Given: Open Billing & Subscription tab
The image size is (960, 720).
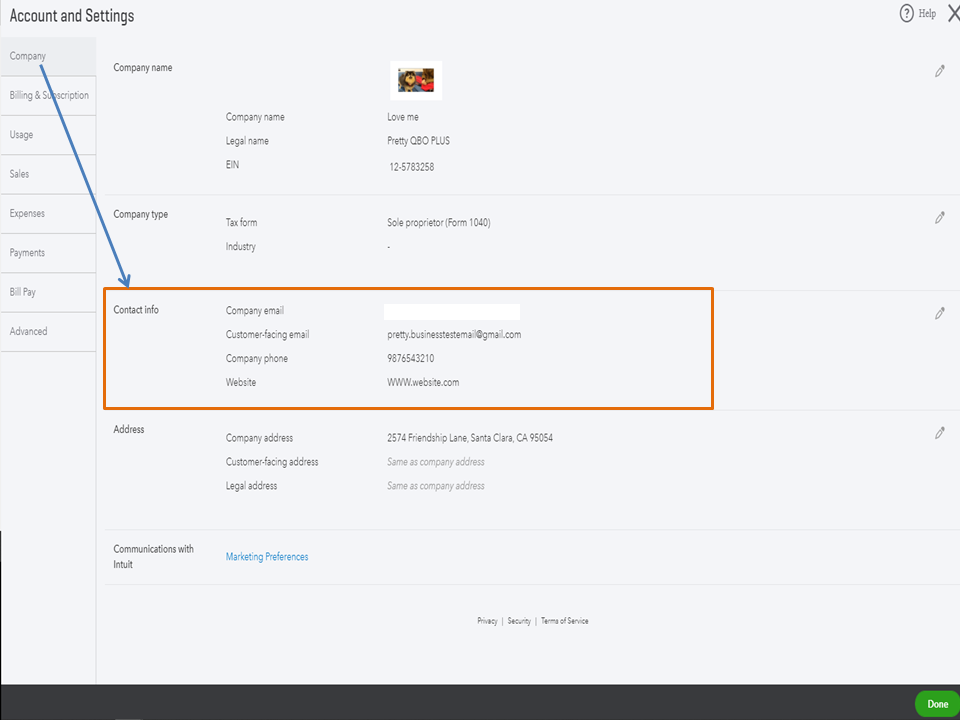Looking at the screenshot, I should point(49,95).
